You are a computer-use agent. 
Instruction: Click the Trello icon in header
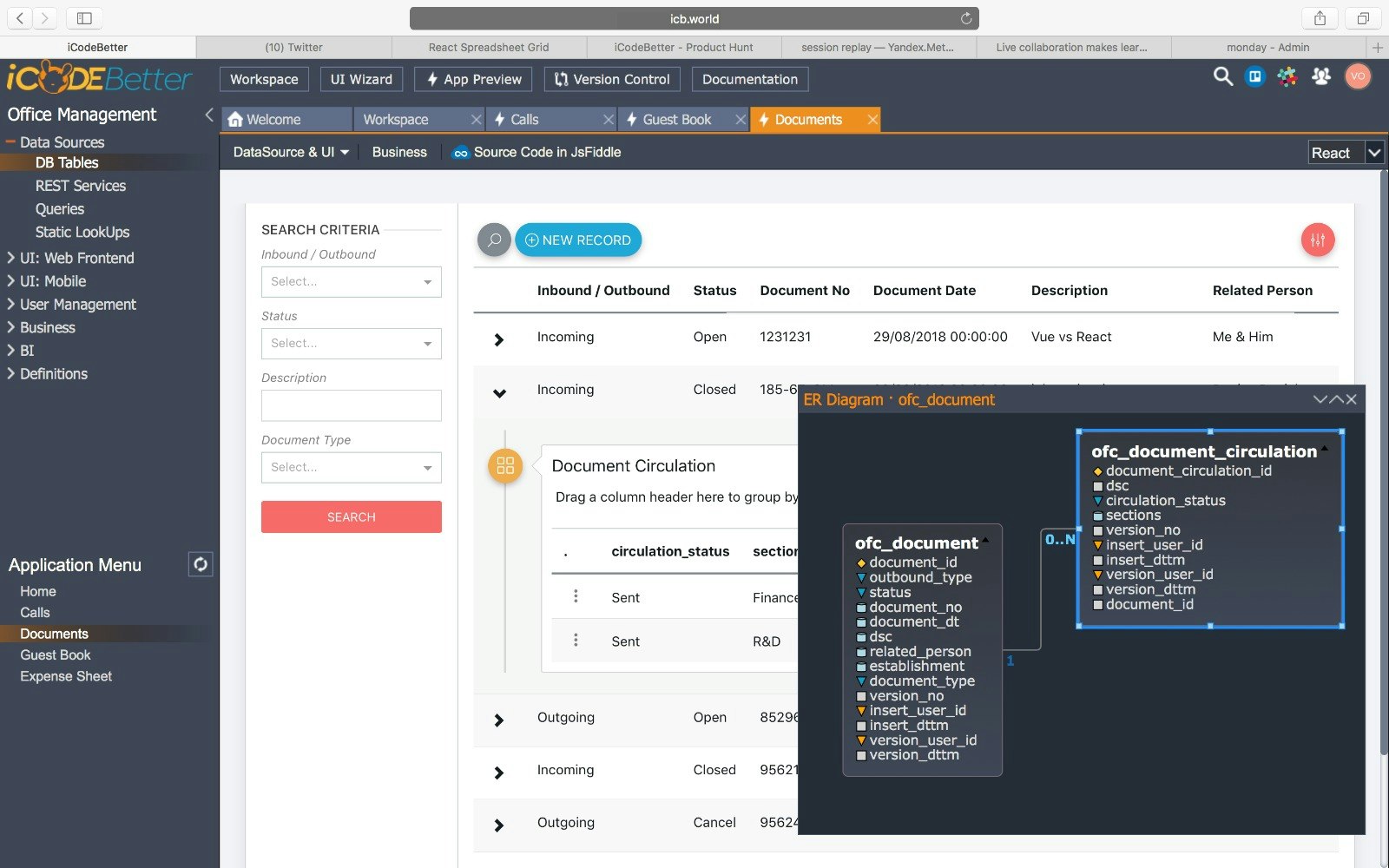tap(1255, 77)
